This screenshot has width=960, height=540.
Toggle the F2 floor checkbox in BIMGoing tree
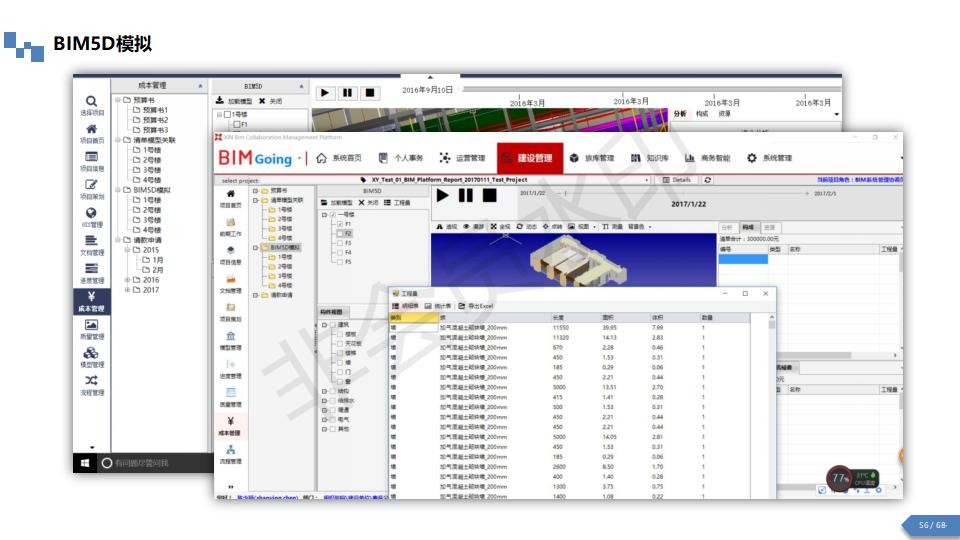pos(340,233)
